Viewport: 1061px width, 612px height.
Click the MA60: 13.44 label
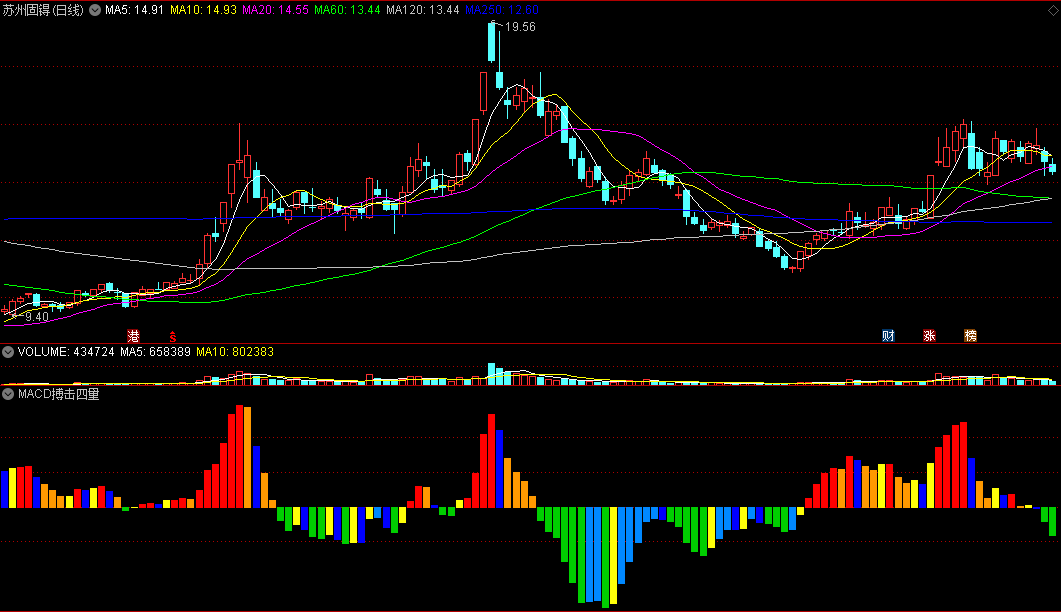tap(347, 10)
